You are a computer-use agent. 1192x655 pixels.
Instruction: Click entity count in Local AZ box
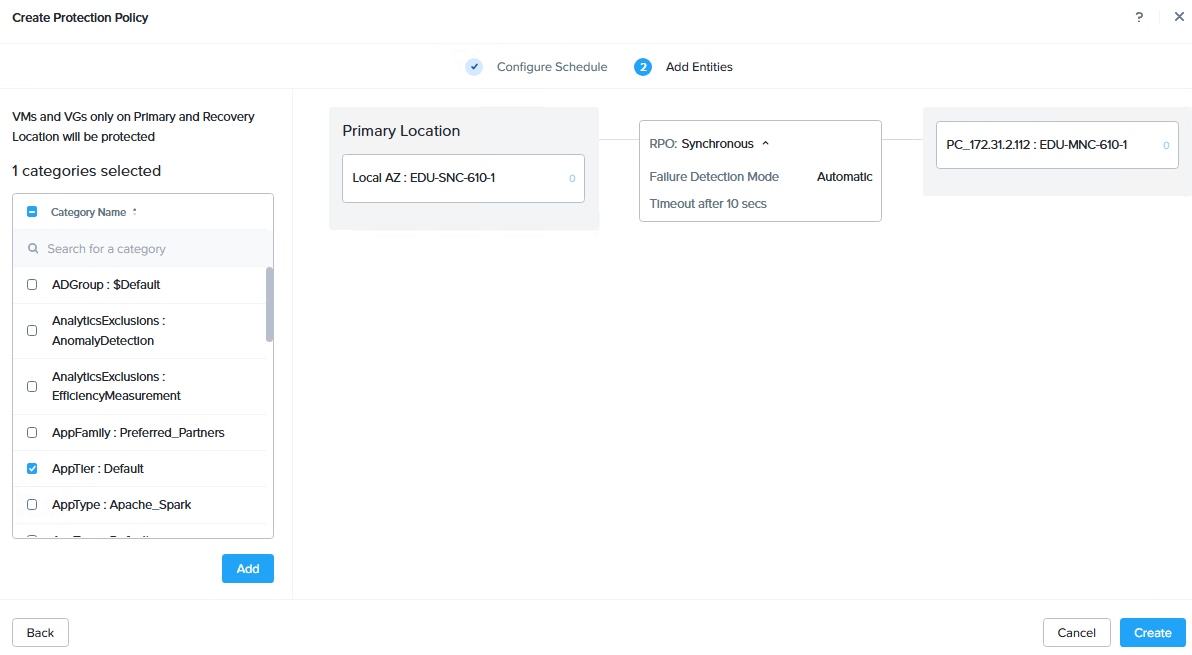(572, 179)
